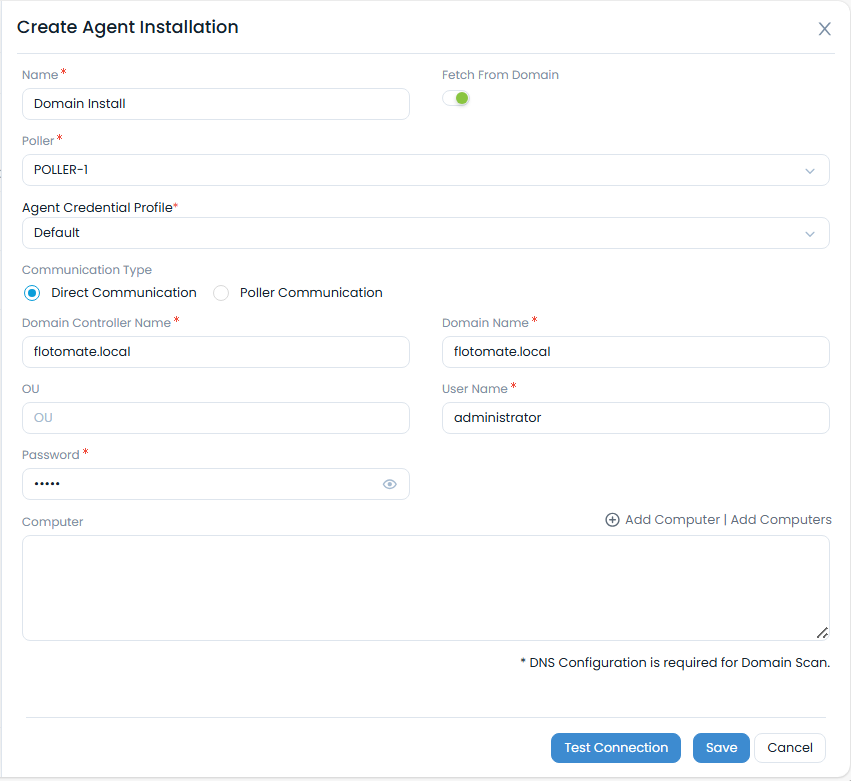Click the plus icon beside Add Computer
Viewport: 851px width, 781px height.
pyautogui.click(x=611, y=519)
